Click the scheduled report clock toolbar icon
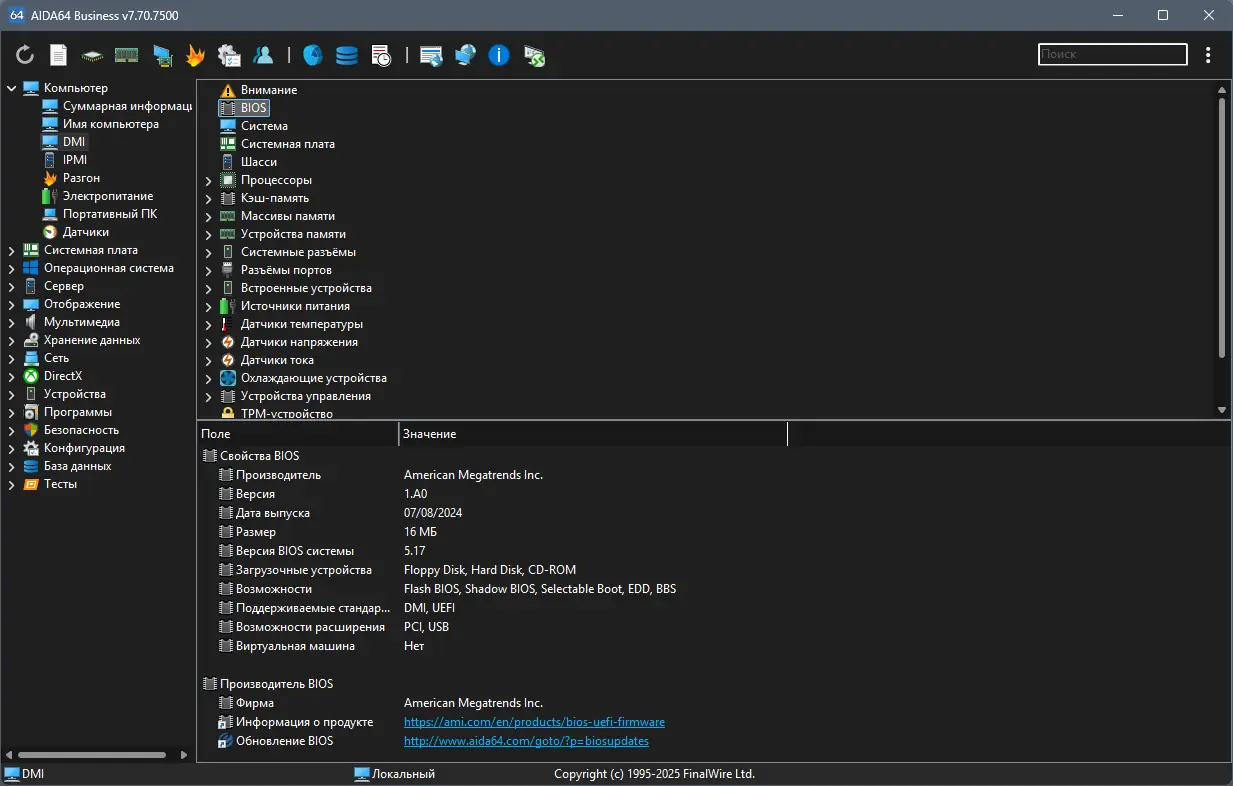Screen dimensions: 1233x786 click(381, 55)
